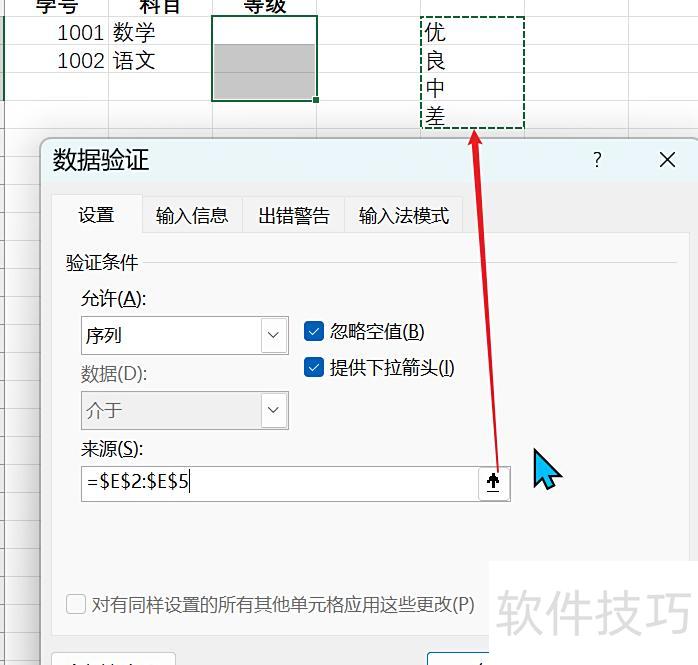Switch to the 输入信息 tab

(192, 216)
